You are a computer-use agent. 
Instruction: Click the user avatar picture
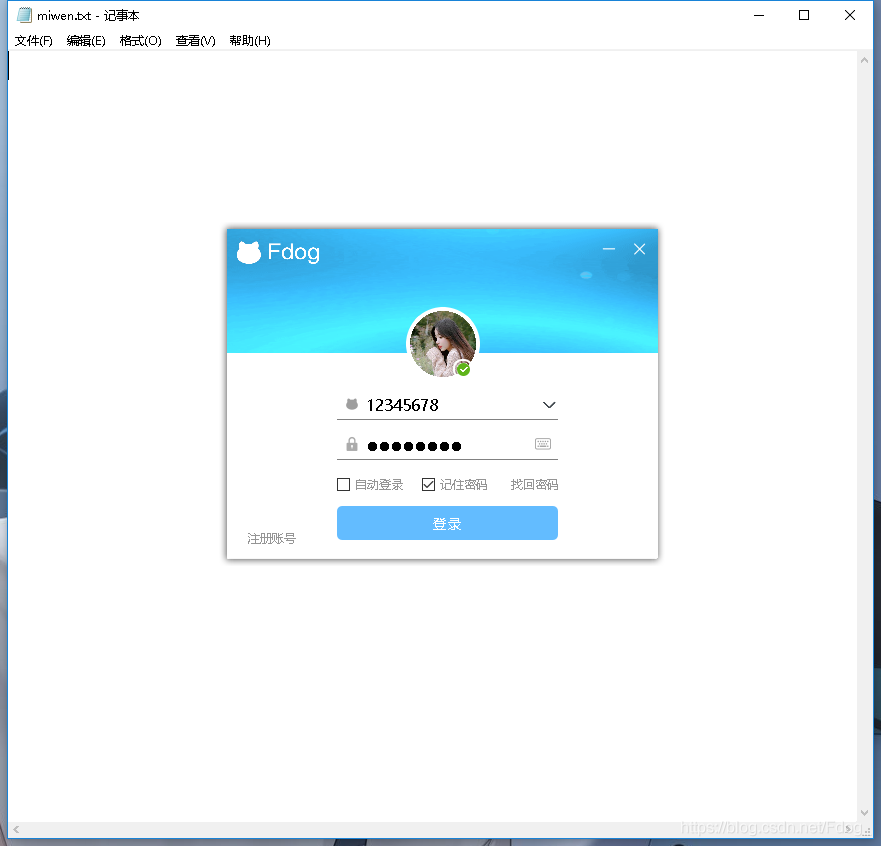coord(443,343)
